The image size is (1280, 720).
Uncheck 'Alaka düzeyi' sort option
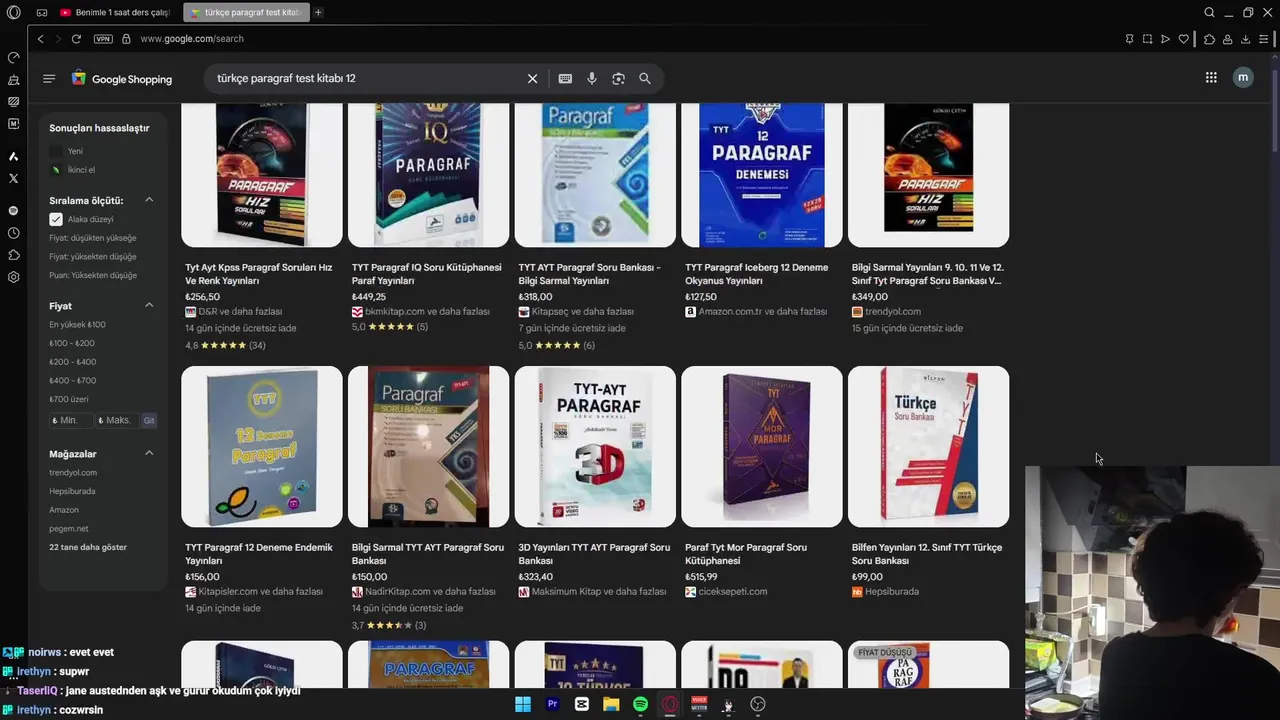pyautogui.click(x=56, y=219)
